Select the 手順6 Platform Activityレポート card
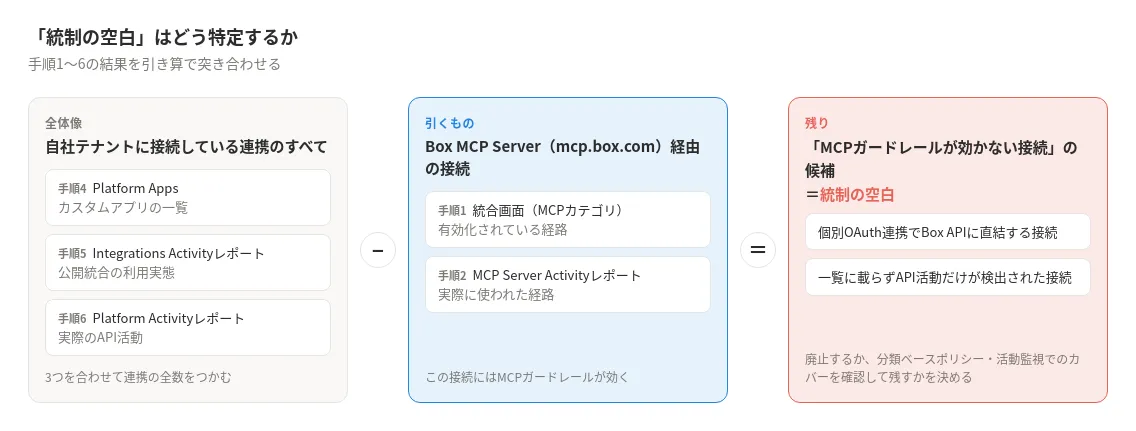 pos(188,327)
